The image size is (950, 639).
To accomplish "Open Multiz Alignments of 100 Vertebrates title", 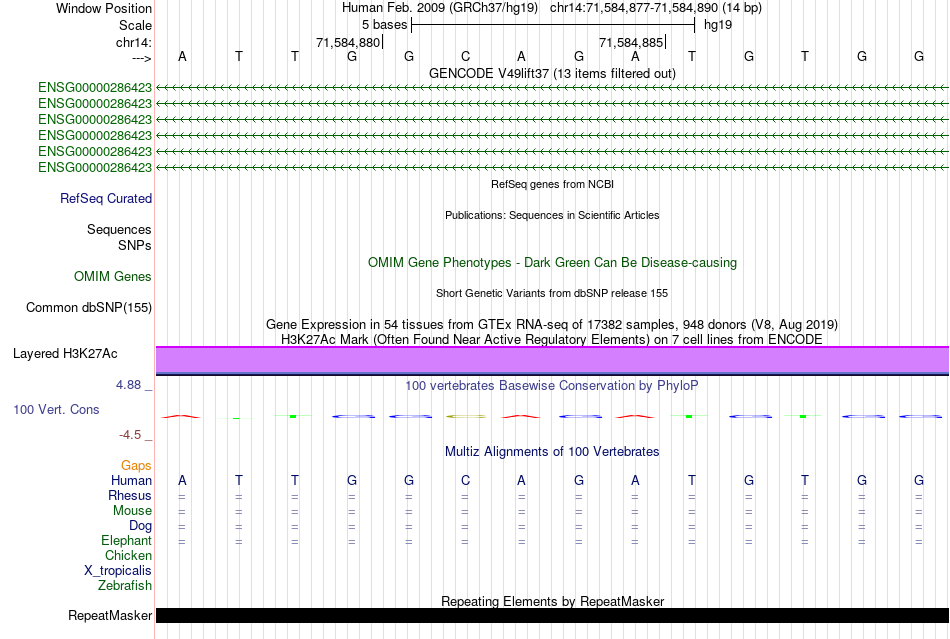I will (552, 452).
